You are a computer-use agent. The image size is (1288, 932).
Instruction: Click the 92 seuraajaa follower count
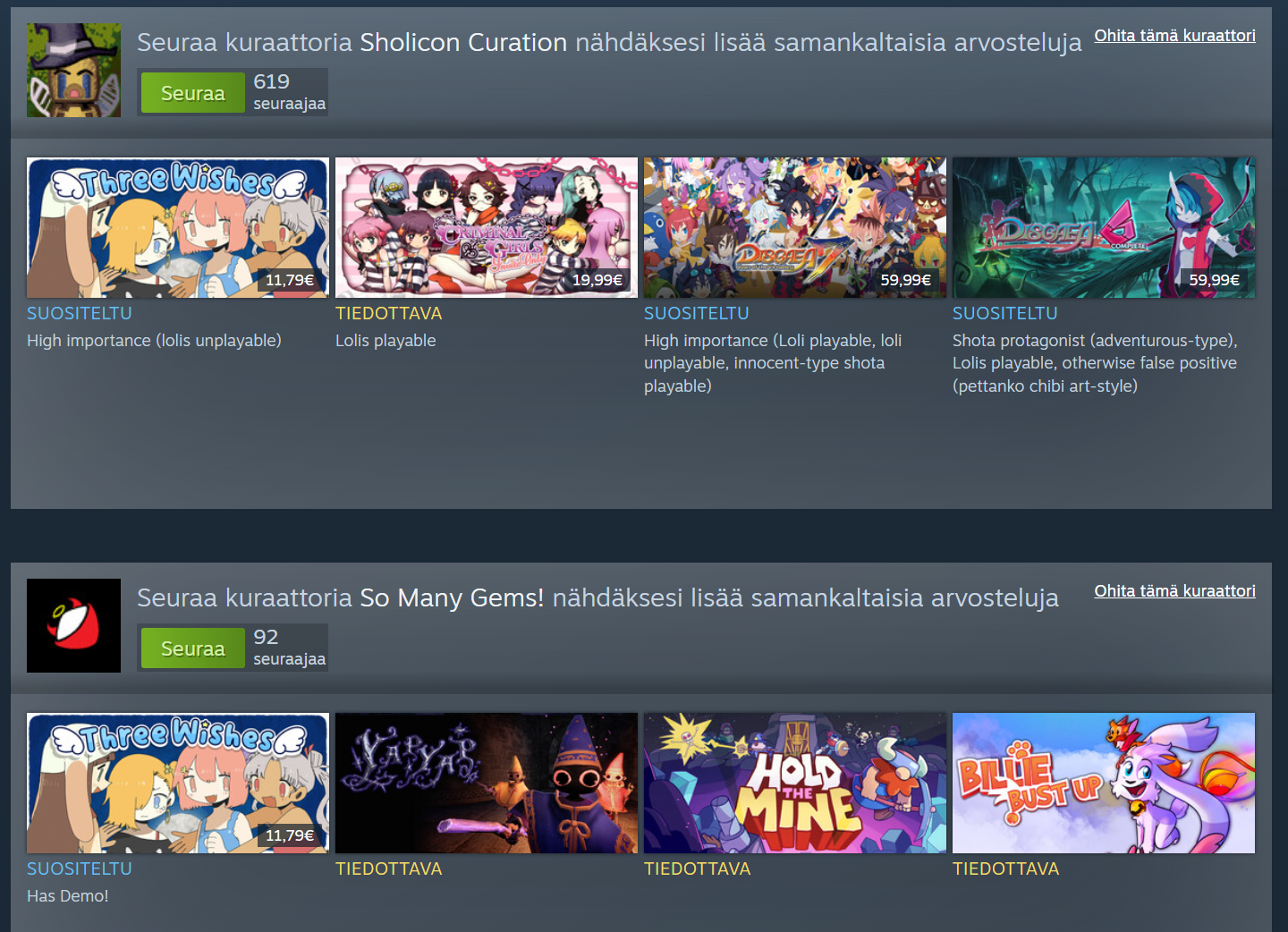click(x=289, y=648)
